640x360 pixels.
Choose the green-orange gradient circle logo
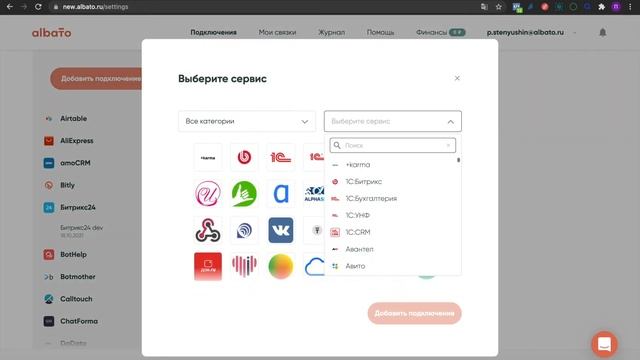pyautogui.click(x=280, y=266)
